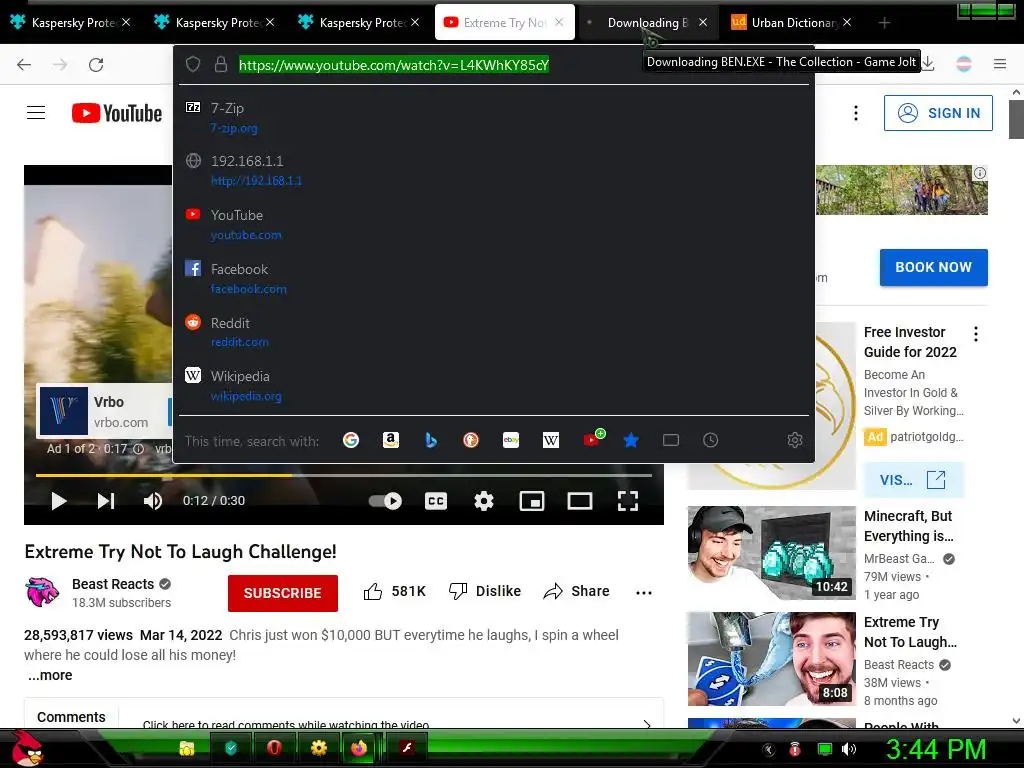
Task: Search open tabs icon
Action: (x=671, y=440)
